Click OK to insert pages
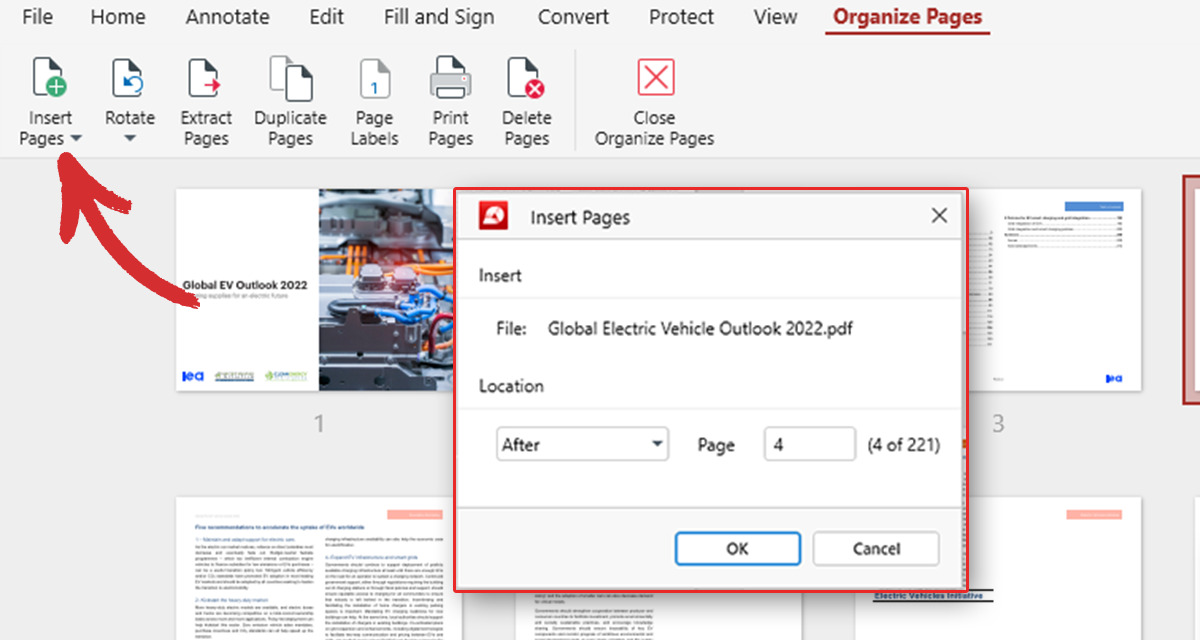This screenshot has width=1200, height=640. (737, 548)
